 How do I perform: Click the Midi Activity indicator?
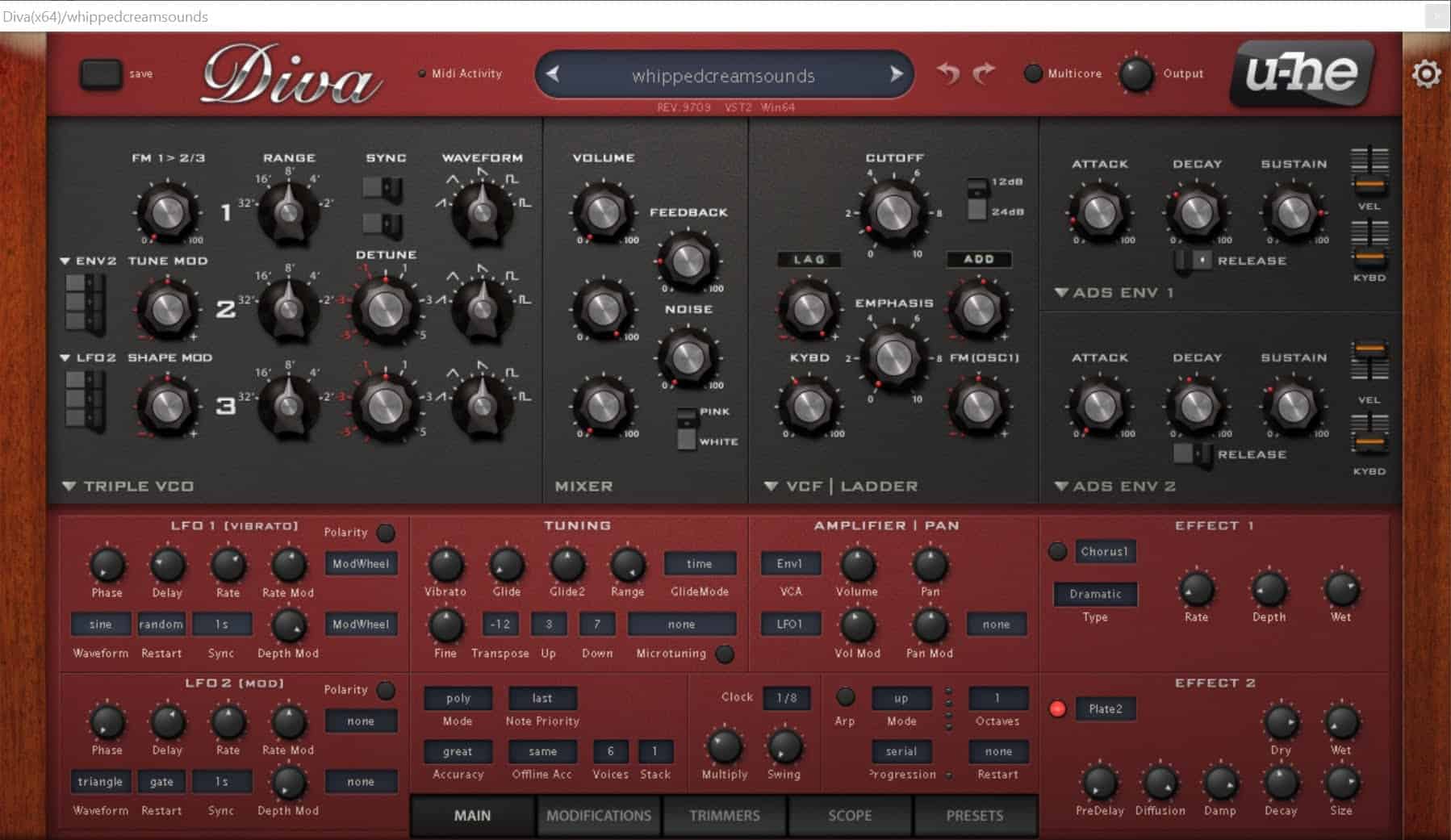click(421, 73)
